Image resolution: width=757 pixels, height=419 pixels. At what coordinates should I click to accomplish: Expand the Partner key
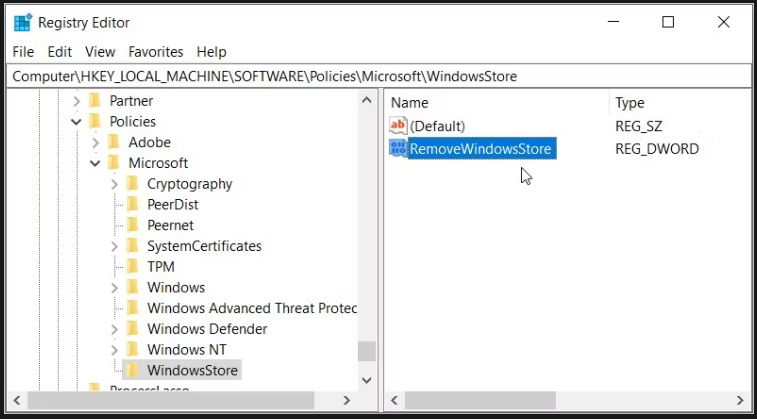point(76,101)
